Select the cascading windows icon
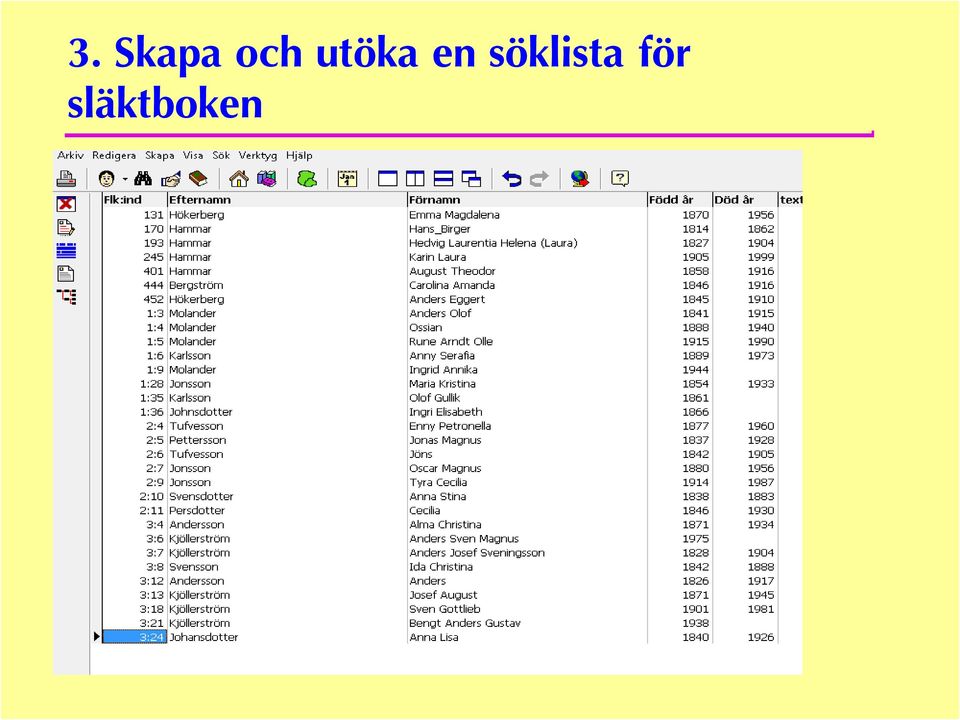Screen dimensions: 960x720 tap(471, 179)
